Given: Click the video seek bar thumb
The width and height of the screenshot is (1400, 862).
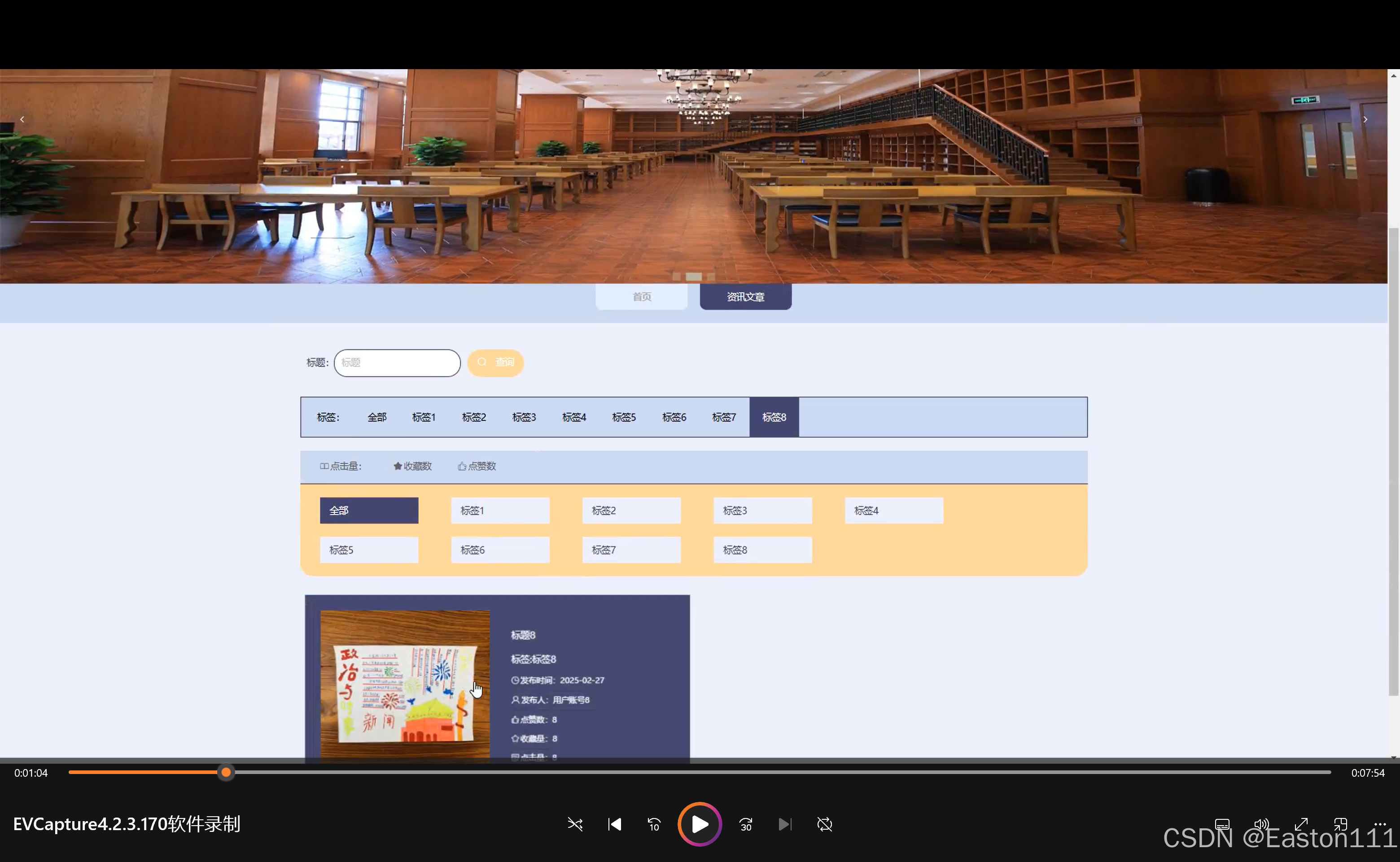Looking at the screenshot, I should [226, 773].
